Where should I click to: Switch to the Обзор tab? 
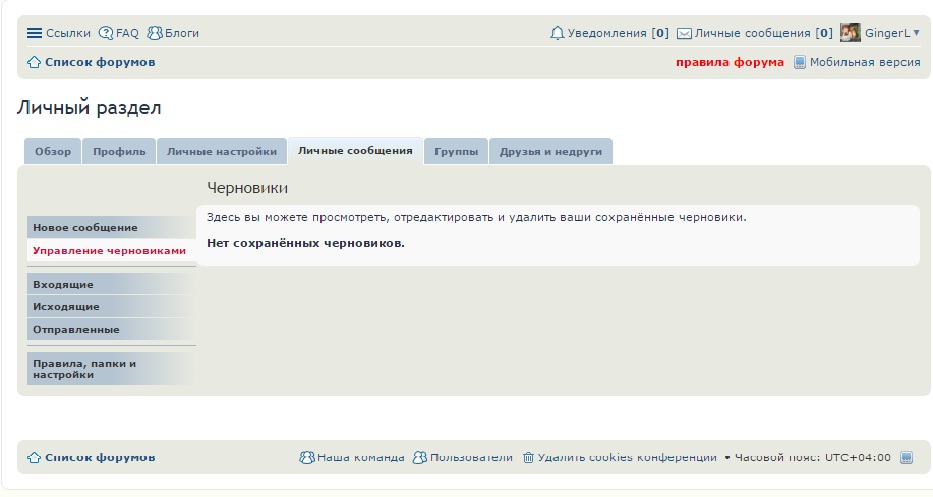(x=53, y=152)
